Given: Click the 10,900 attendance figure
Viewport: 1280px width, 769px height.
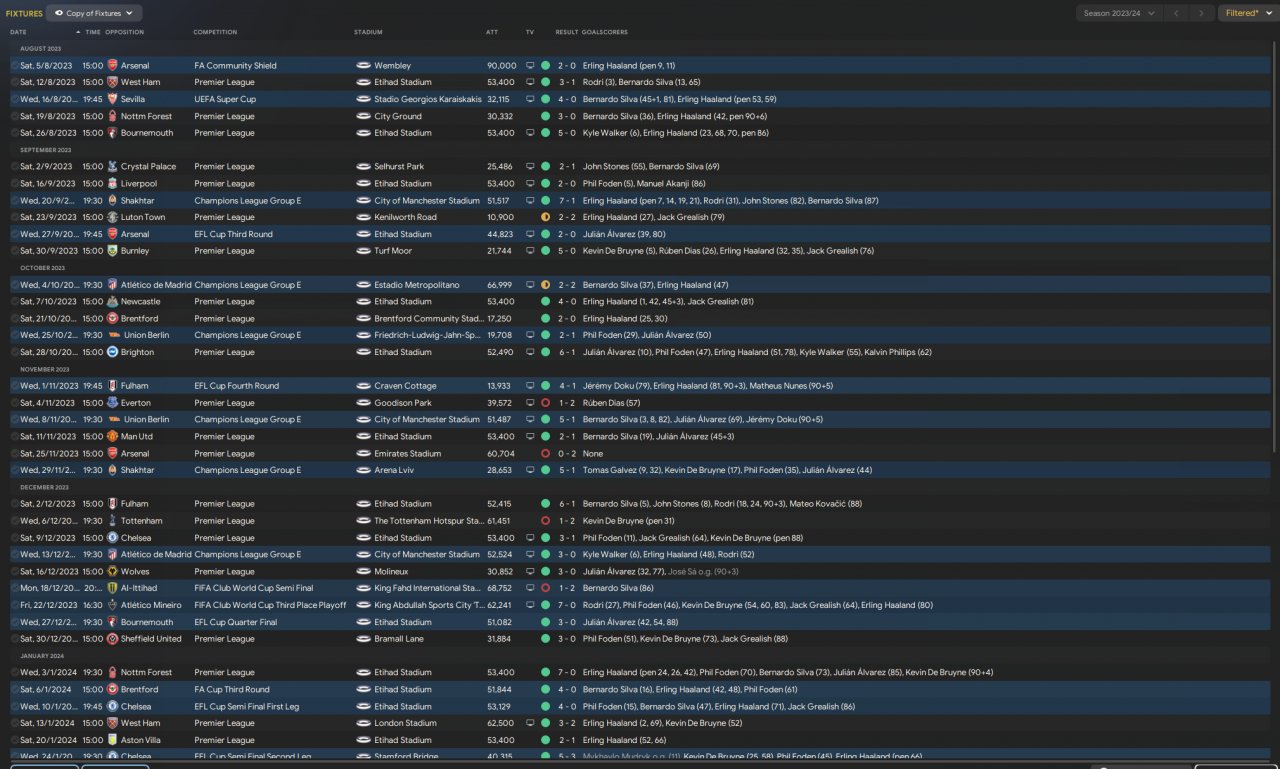Looking at the screenshot, I should tap(501, 217).
